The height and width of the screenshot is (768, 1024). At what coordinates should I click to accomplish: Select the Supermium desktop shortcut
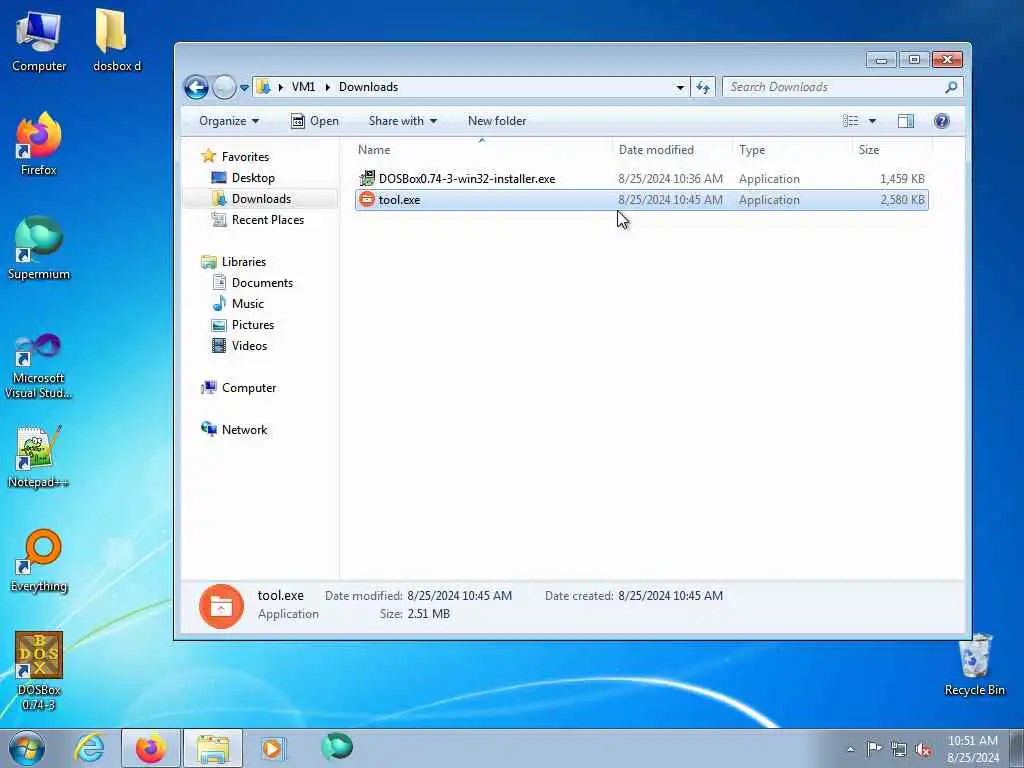(x=38, y=248)
